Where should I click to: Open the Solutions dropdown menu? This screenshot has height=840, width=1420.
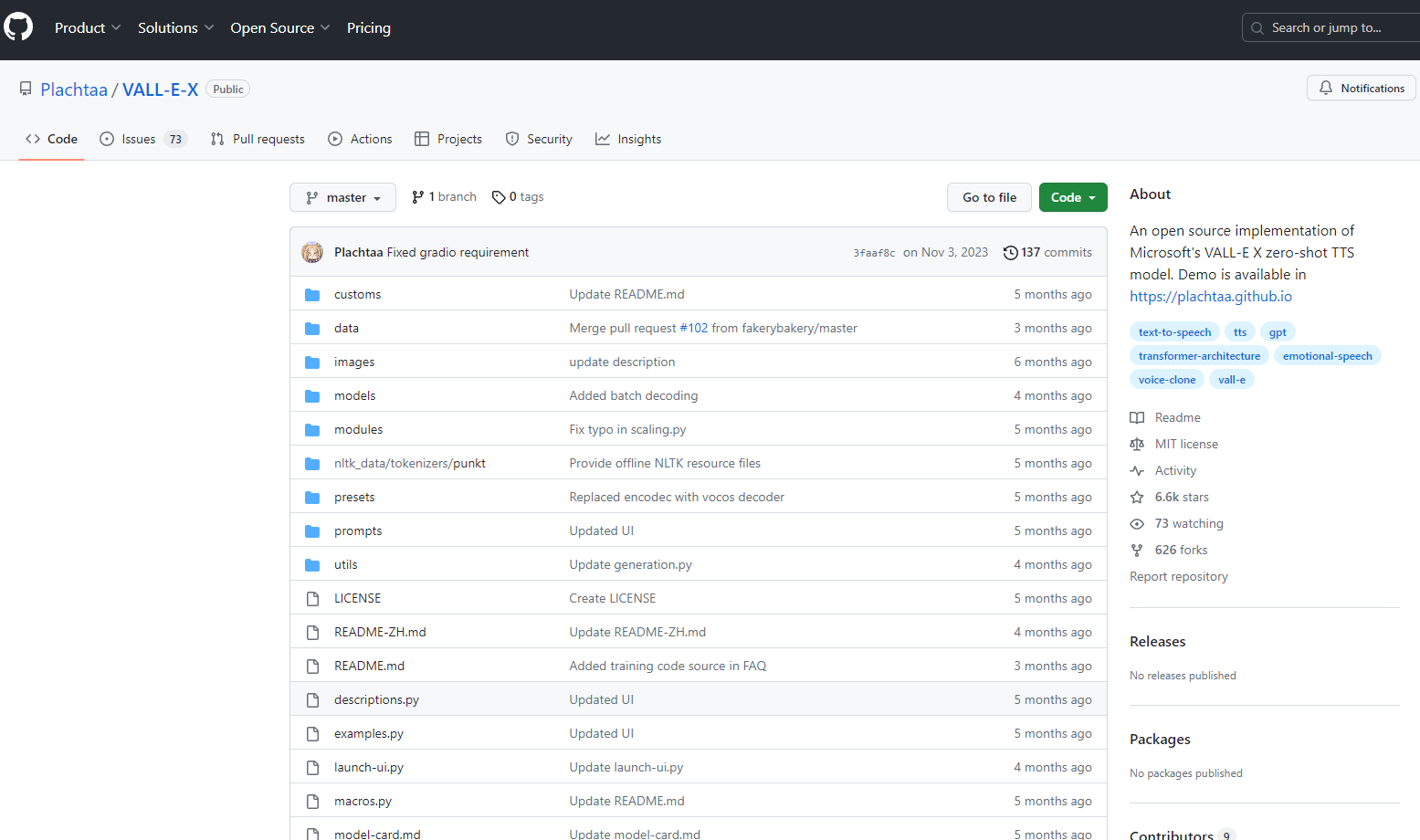176,28
